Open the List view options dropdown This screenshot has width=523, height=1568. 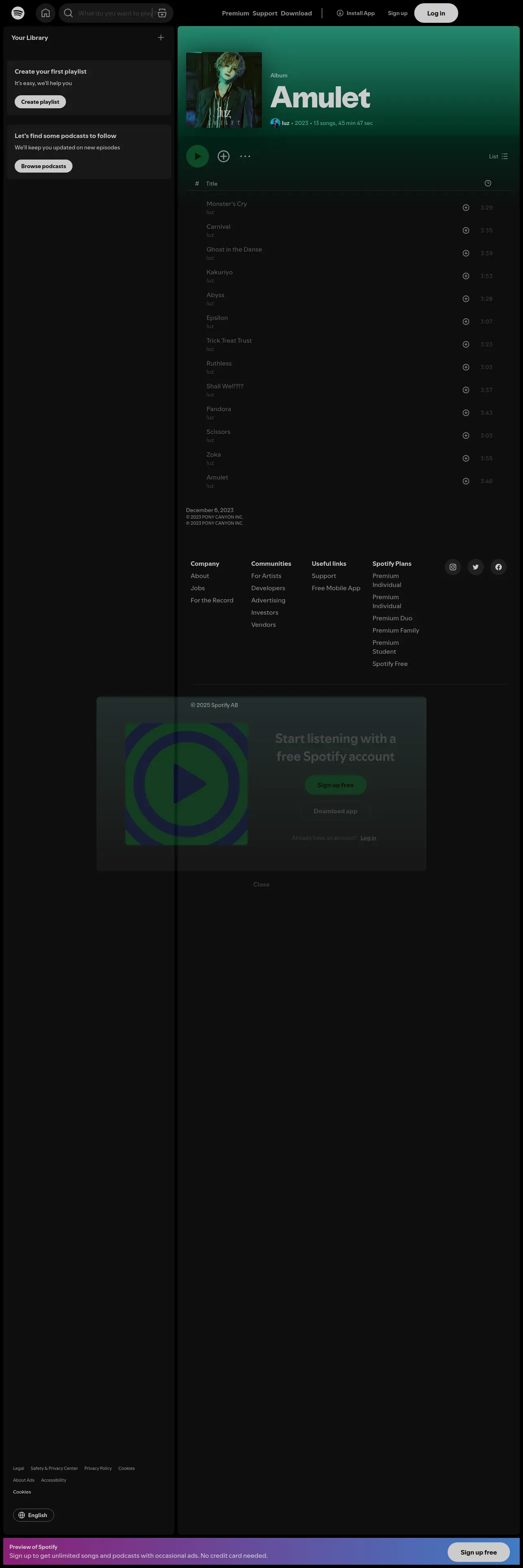click(x=498, y=156)
